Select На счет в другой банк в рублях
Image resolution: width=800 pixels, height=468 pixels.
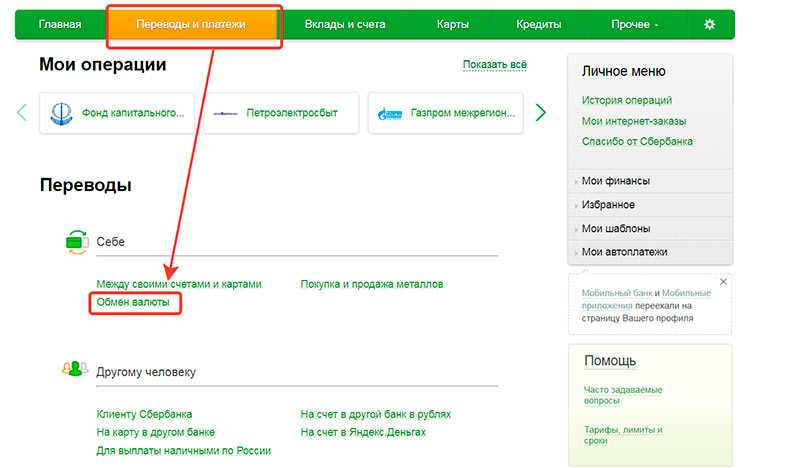376,414
